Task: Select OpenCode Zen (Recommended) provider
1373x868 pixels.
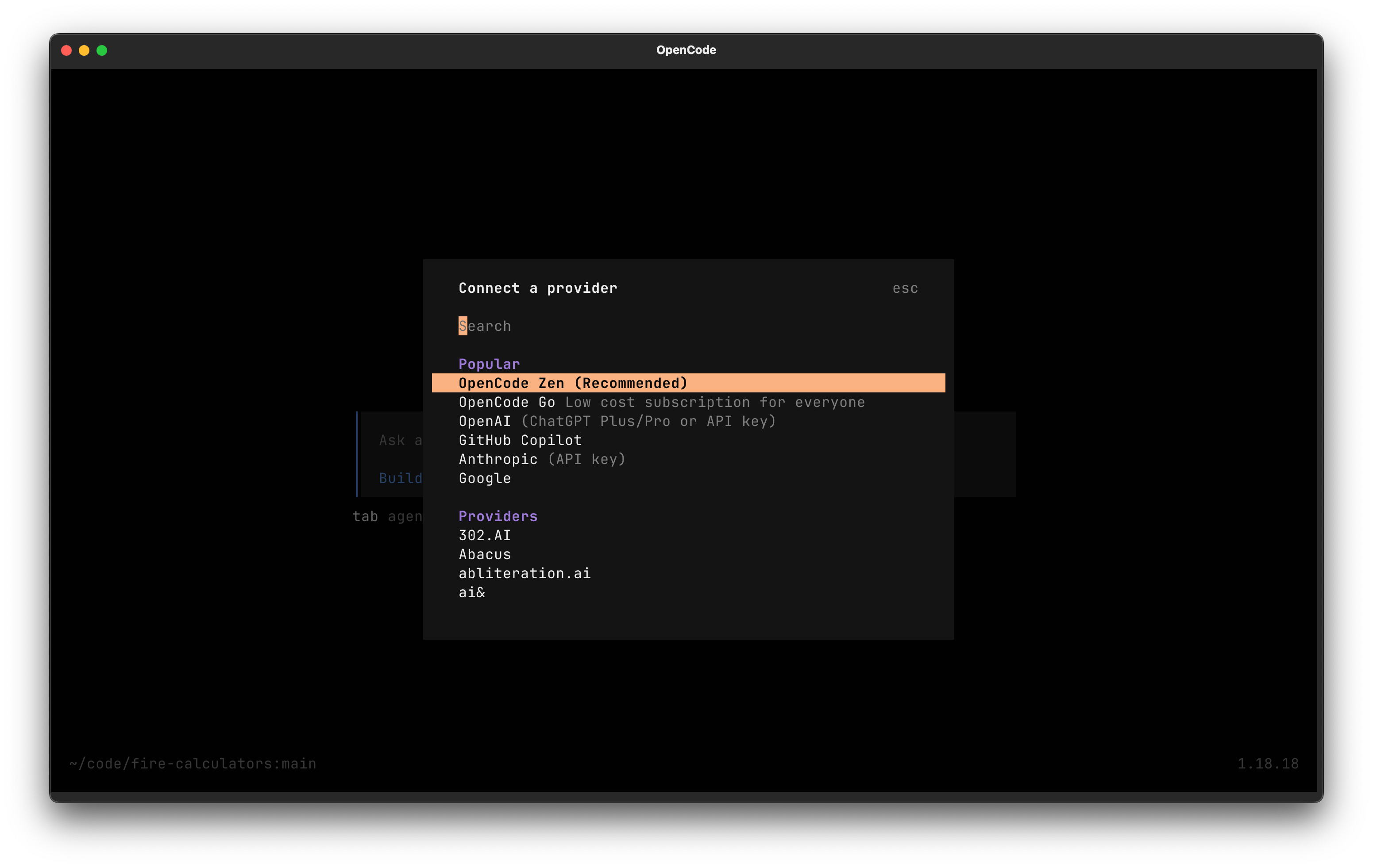Action: [688, 383]
